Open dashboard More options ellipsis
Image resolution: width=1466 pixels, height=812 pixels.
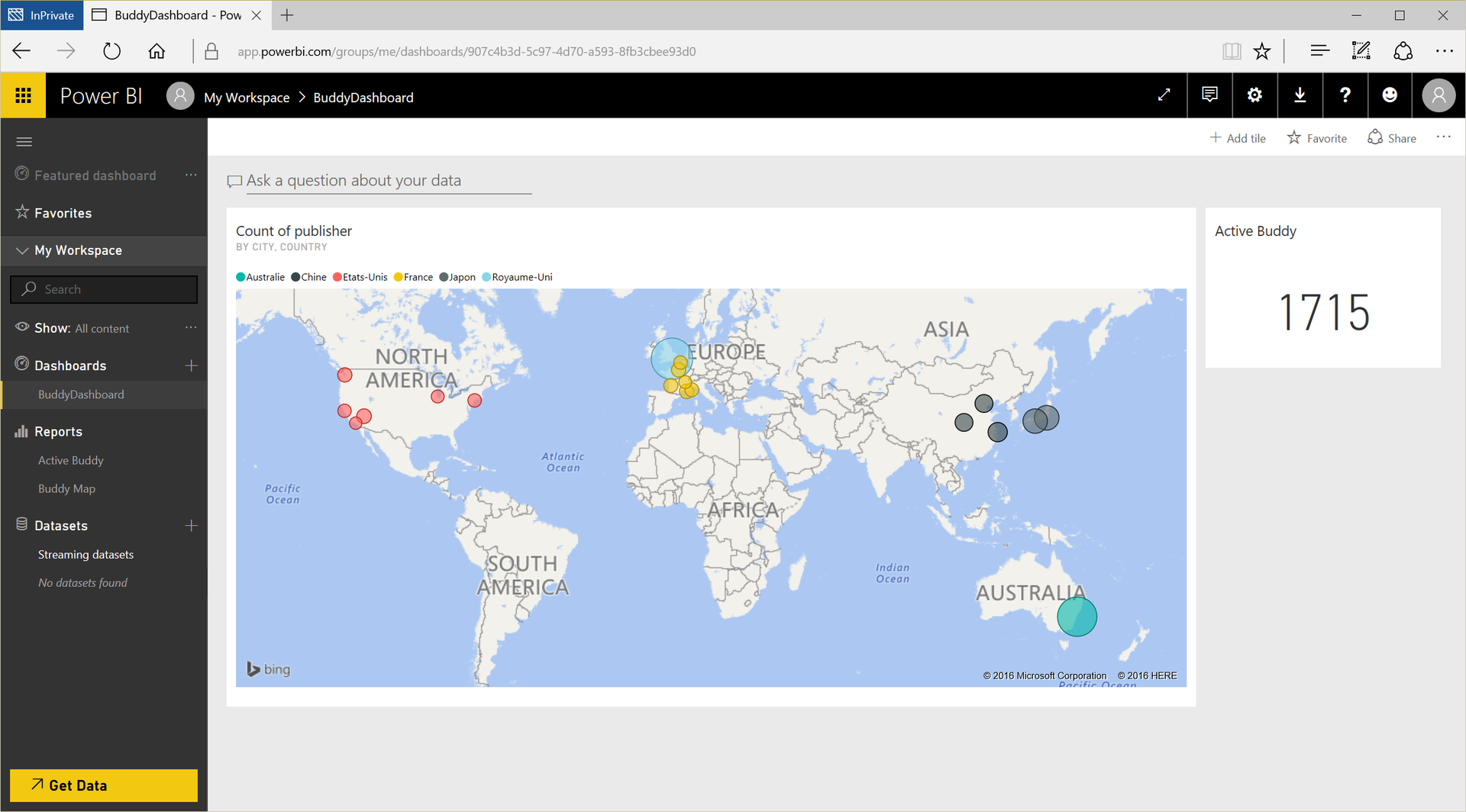pos(1443,137)
